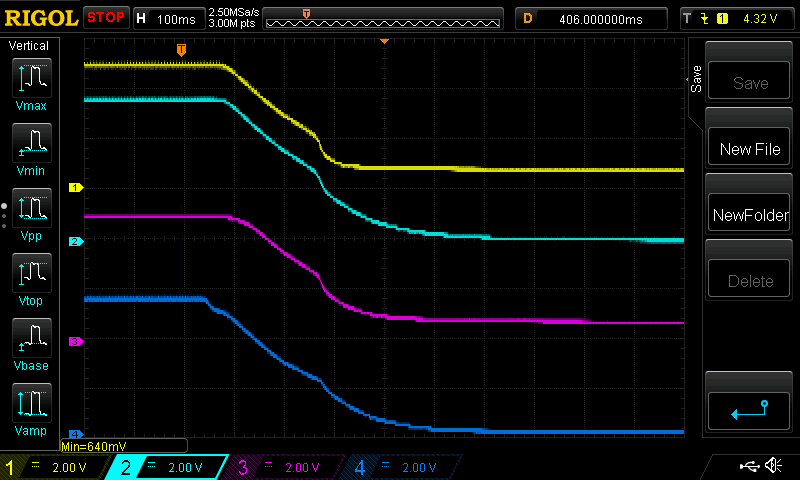The height and width of the screenshot is (480, 800).
Task: Select active channel 2 label
Action: [167, 467]
